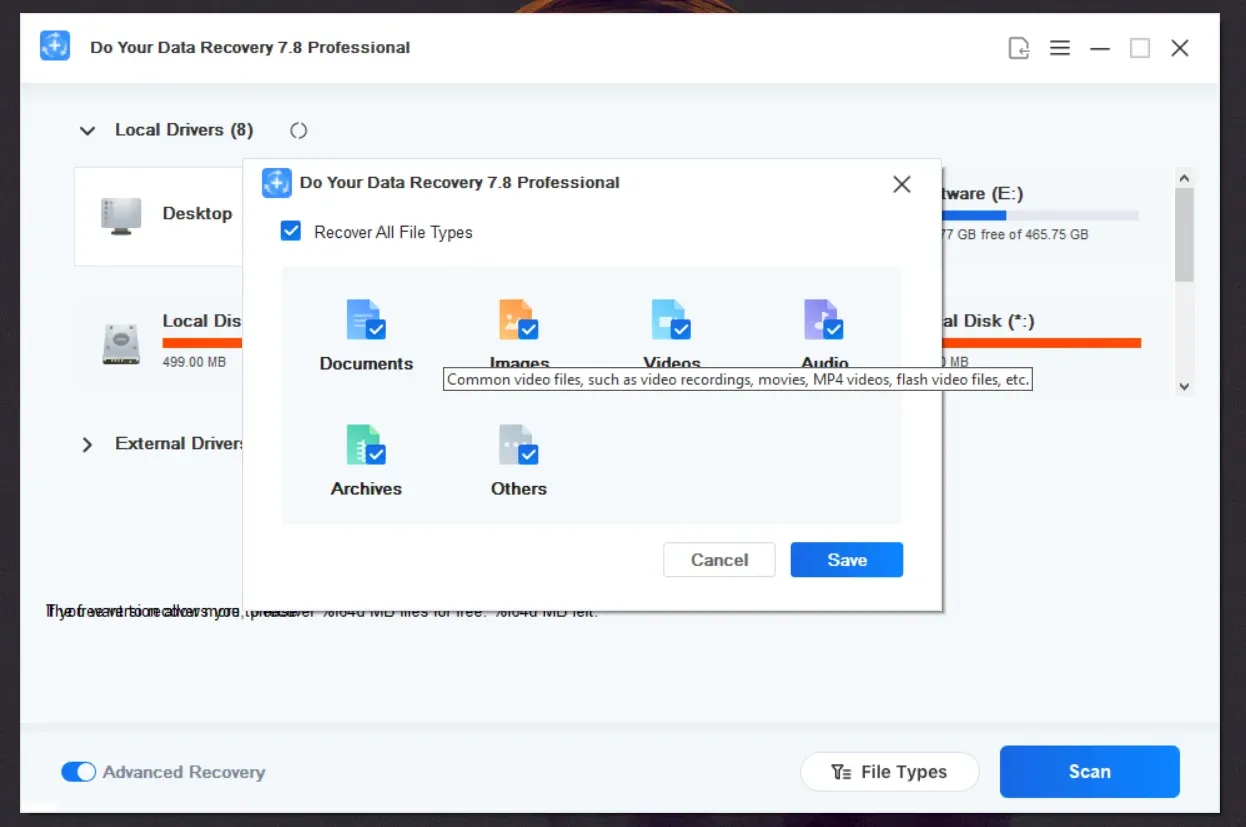Viewport: 1246px width, 827px height.
Task: Close the file types dialog
Action: (902, 184)
